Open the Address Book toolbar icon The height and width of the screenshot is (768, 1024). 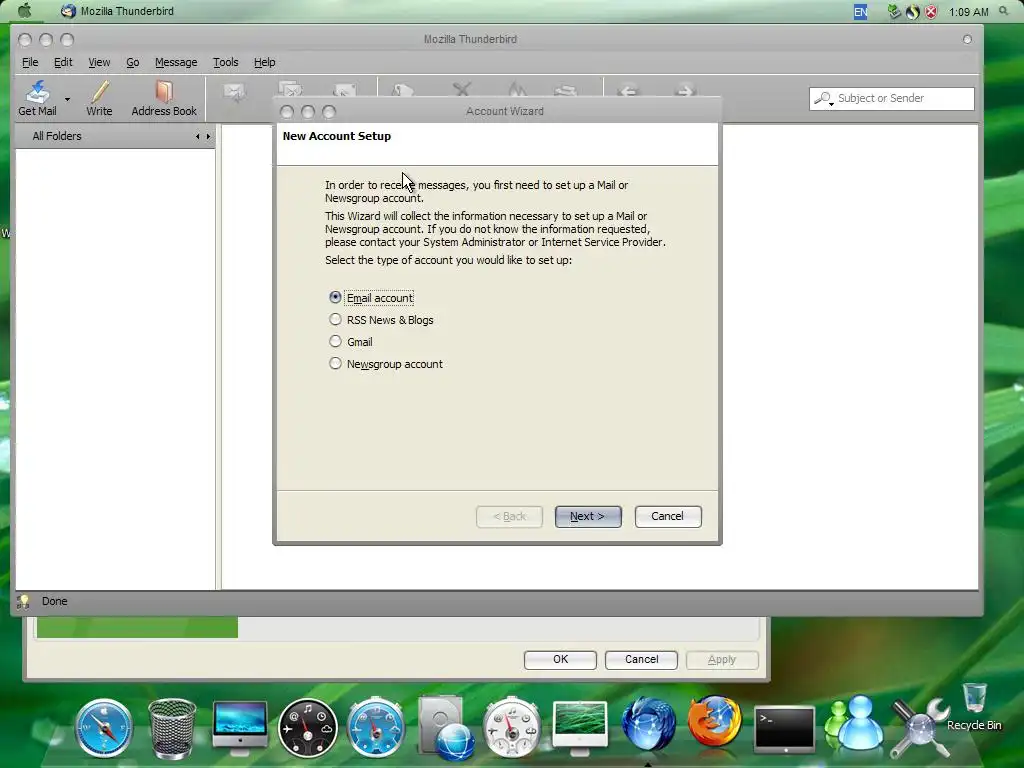click(x=164, y=91)
